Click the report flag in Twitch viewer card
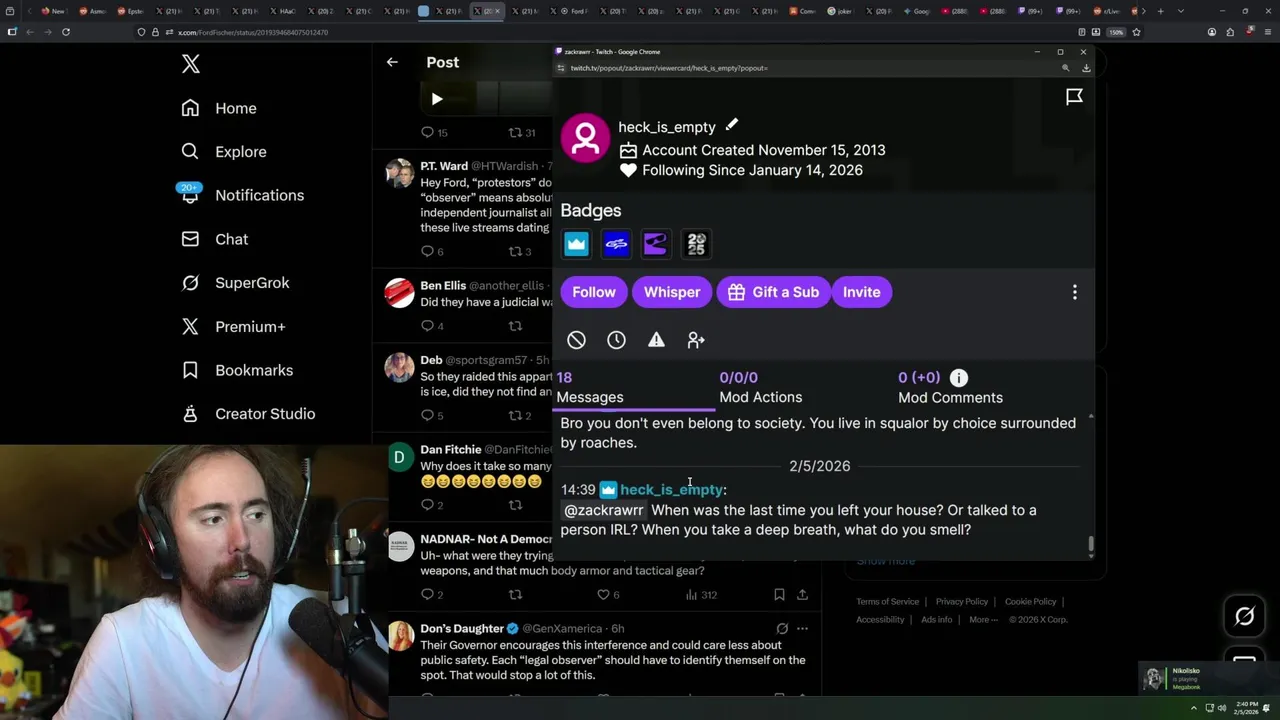 (x=1074, y=97)
